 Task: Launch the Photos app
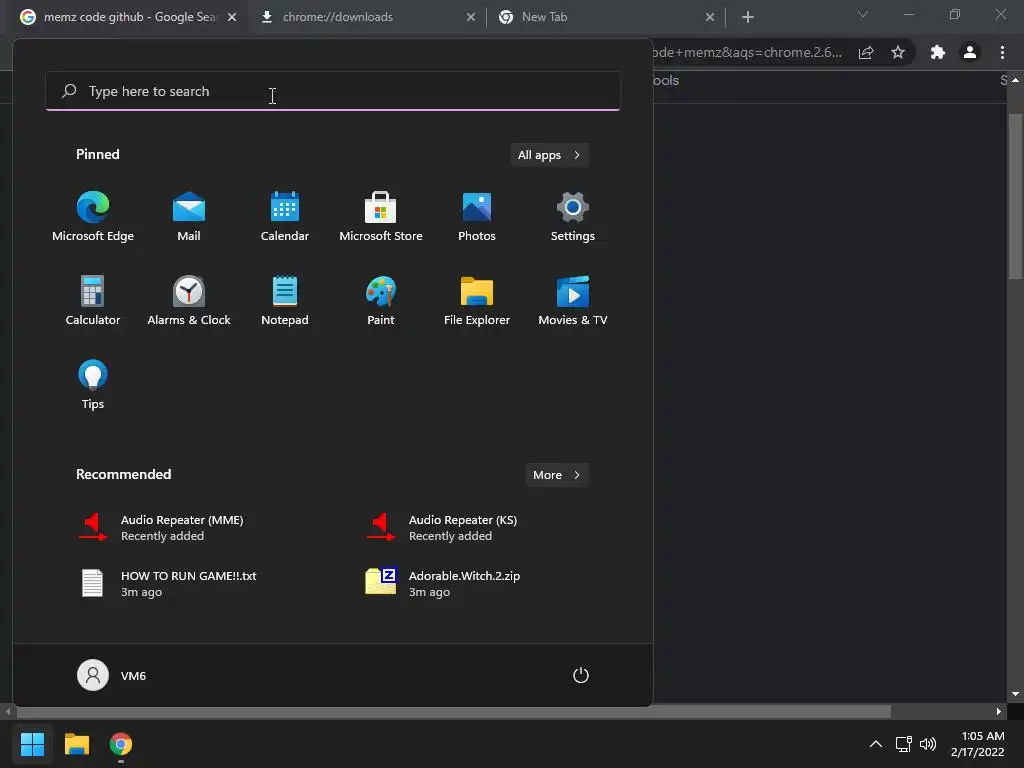[x=477, y=216]
